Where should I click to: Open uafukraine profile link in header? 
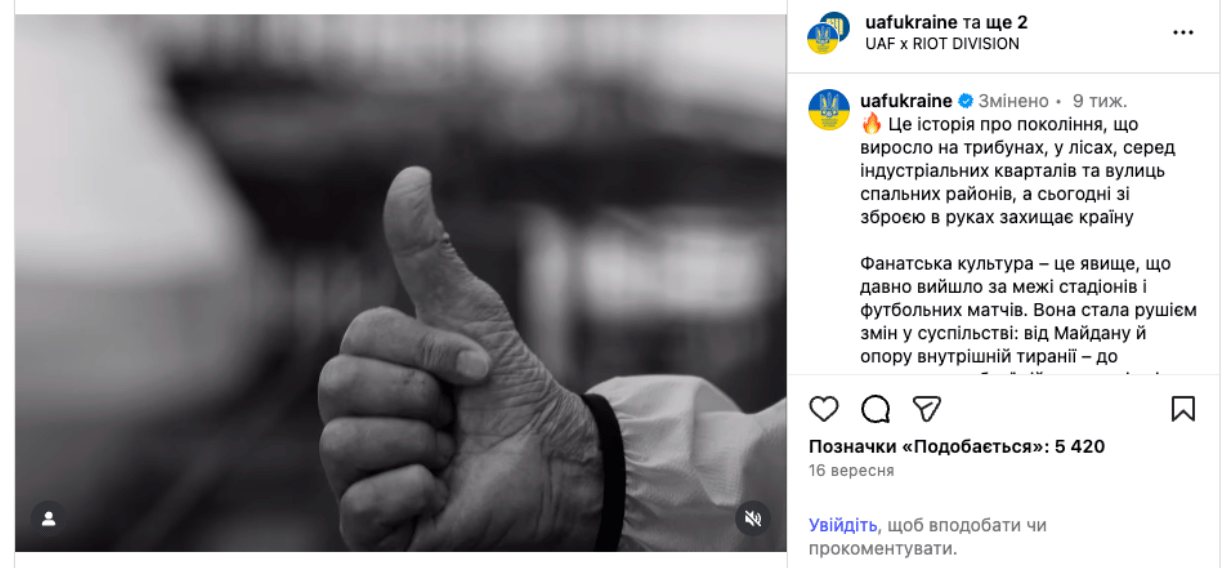coord(906,22)
